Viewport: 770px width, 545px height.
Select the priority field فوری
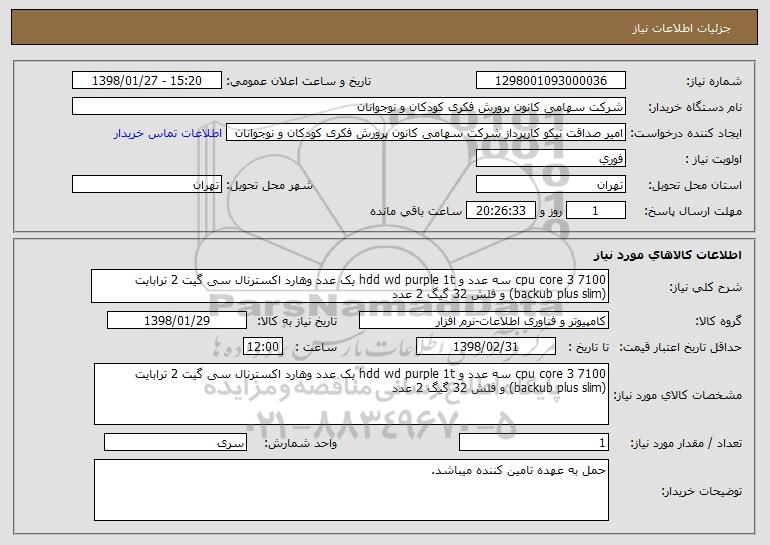click(x=550, y=159)
